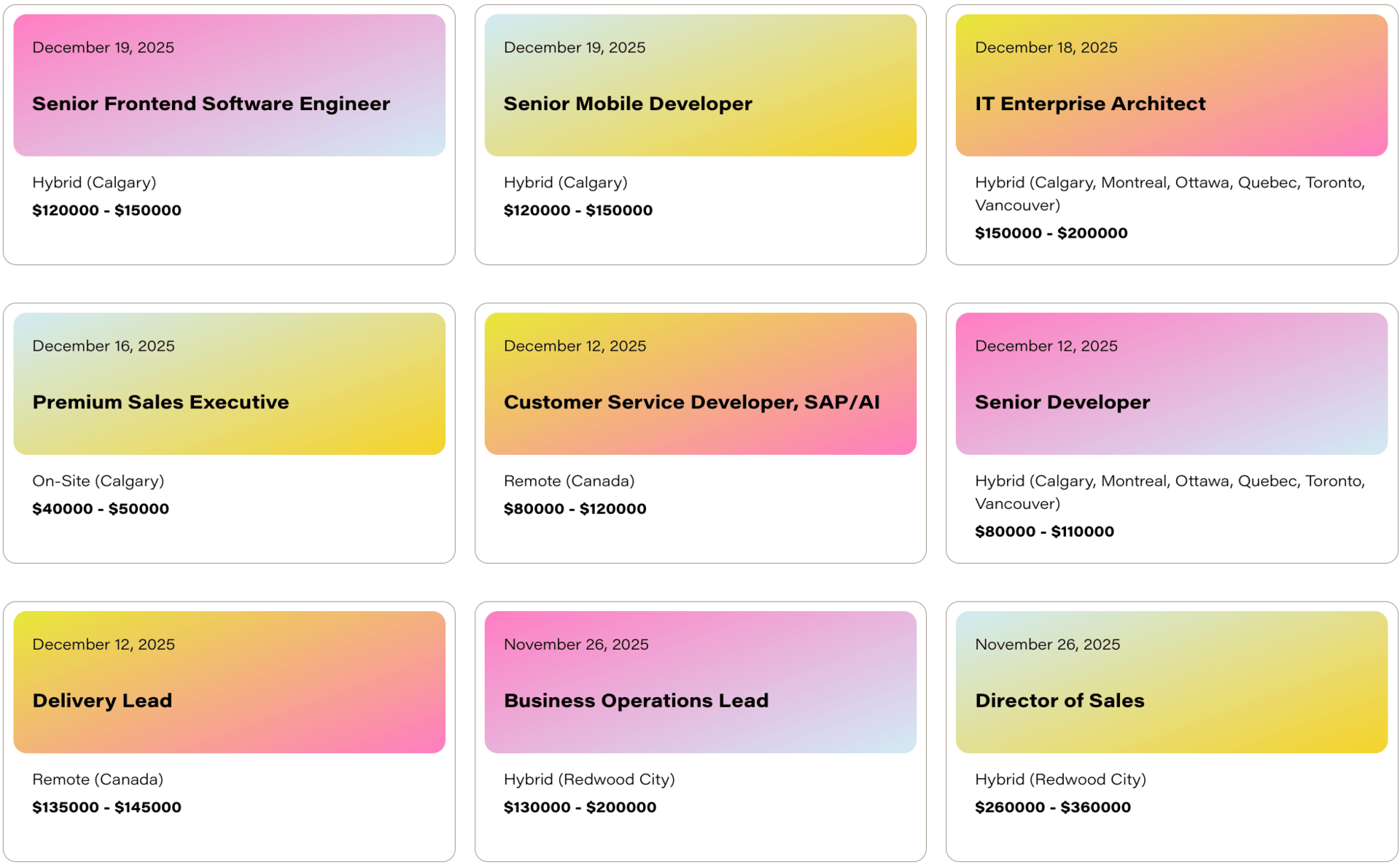The height and width of the screenshot is (867, 1400).
Task: Click the Director of Sales title
Action: pos(1059,700)
